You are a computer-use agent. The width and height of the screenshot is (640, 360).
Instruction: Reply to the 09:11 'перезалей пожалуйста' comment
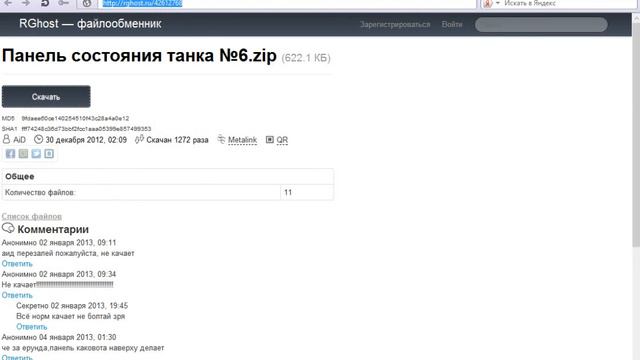click(17, 264)
